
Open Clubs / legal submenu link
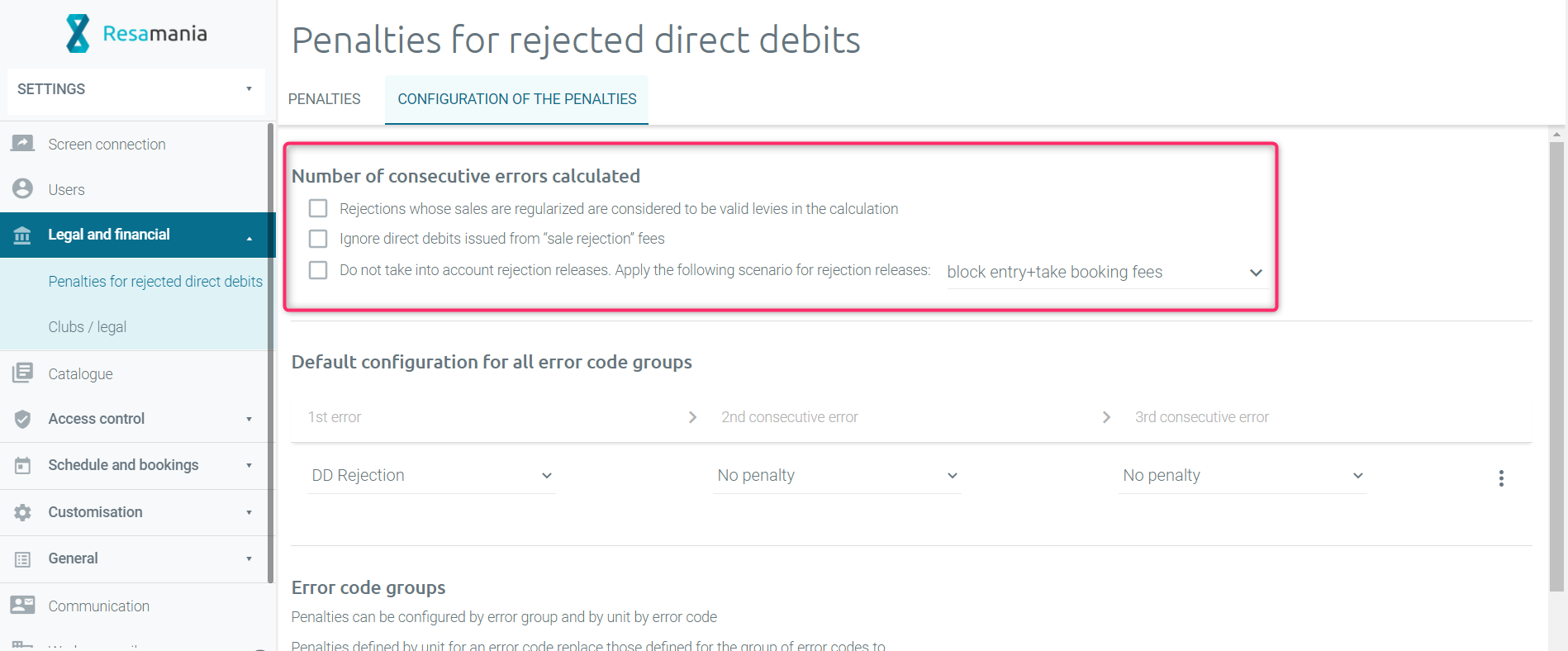point(87,327)
